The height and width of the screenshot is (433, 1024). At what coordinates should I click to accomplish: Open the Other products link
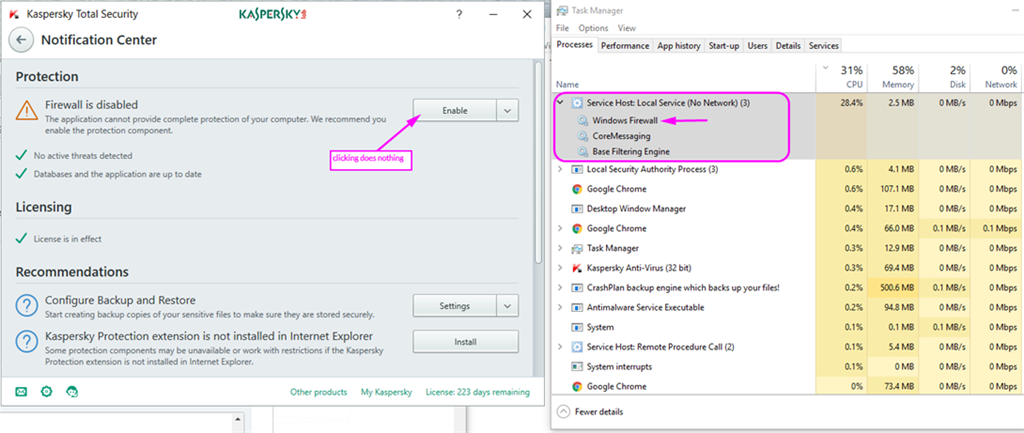(319, 393)
